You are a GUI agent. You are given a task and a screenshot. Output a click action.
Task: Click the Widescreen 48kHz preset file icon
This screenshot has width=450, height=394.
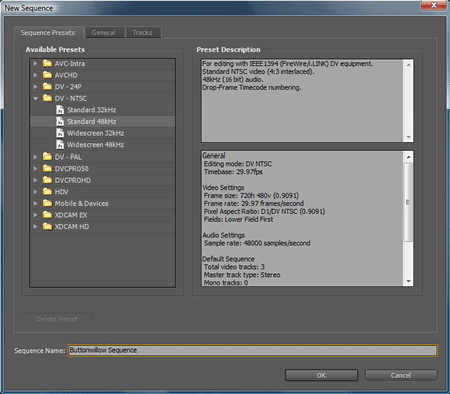(60, 145)
